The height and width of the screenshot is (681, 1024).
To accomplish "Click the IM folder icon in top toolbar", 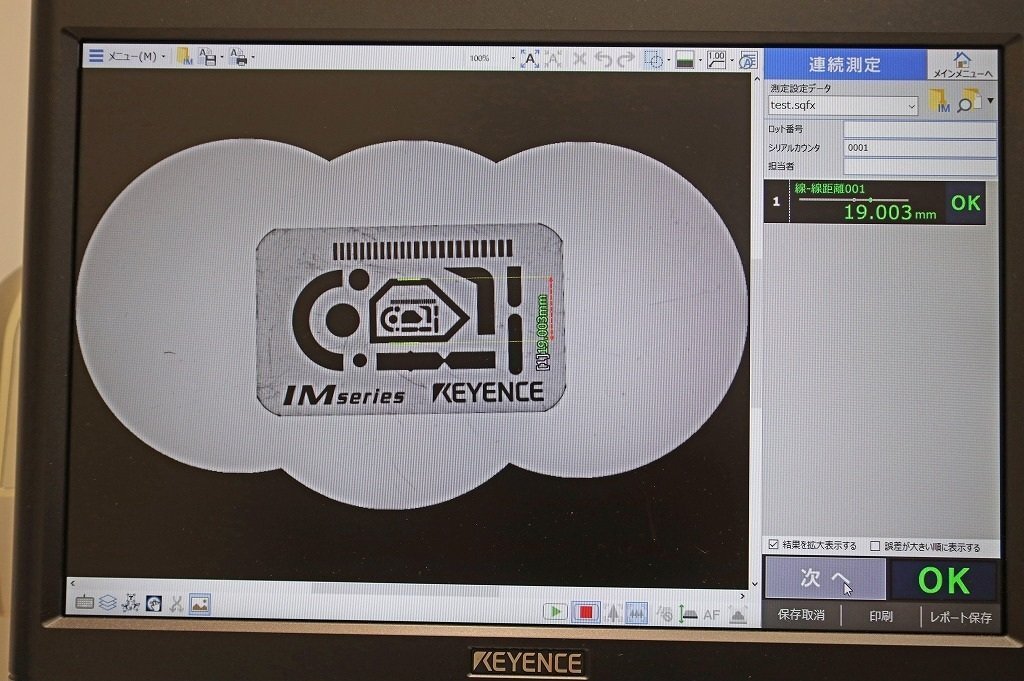I will (185, 57).
